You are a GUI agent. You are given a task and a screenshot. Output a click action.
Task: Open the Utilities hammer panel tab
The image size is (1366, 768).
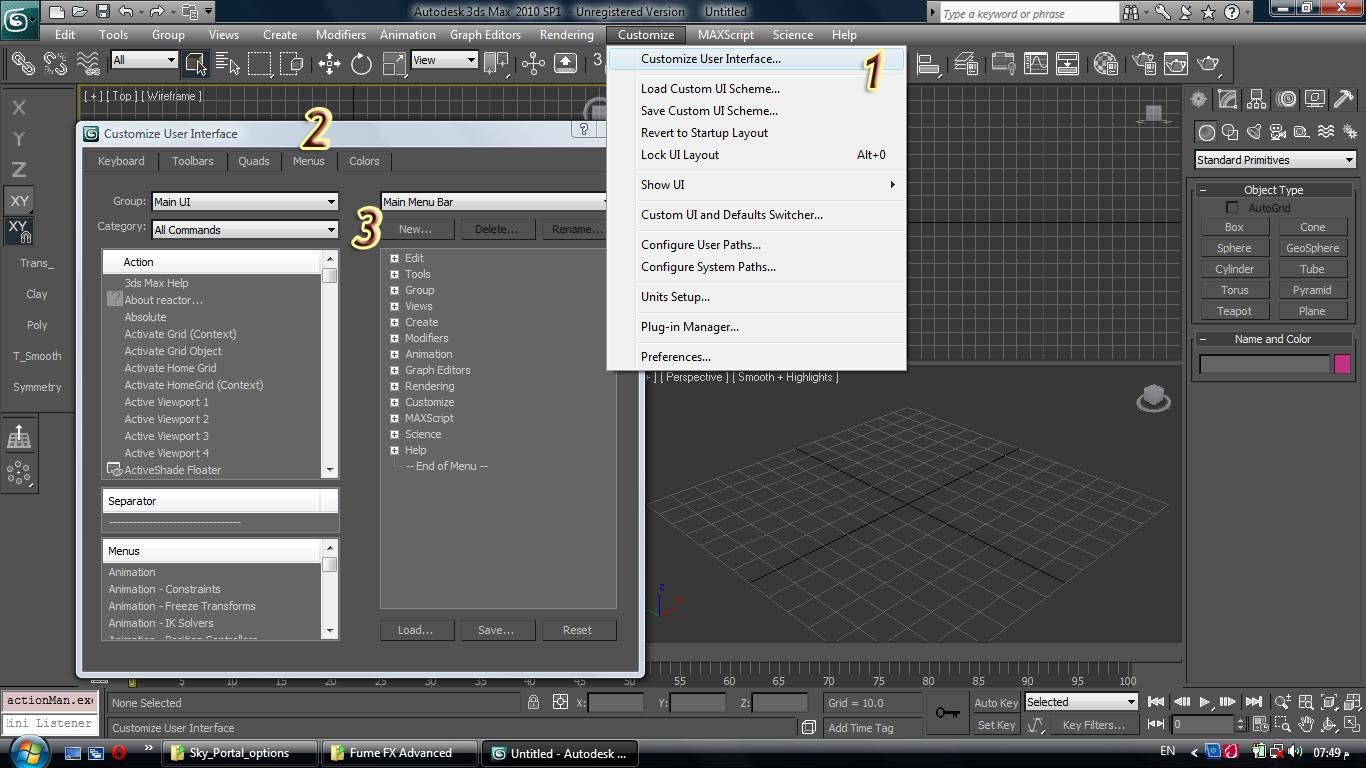pyautogui.click(x=1344, y=98)
